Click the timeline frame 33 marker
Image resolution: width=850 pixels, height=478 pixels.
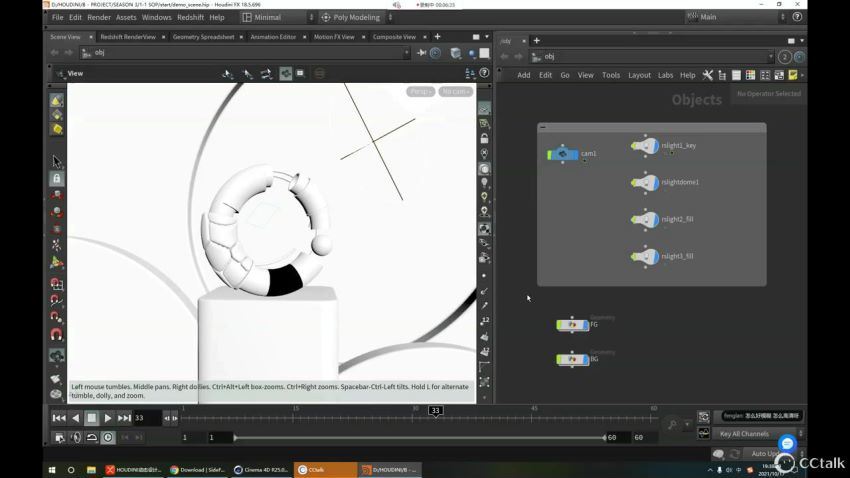click(x=435, y=411)
